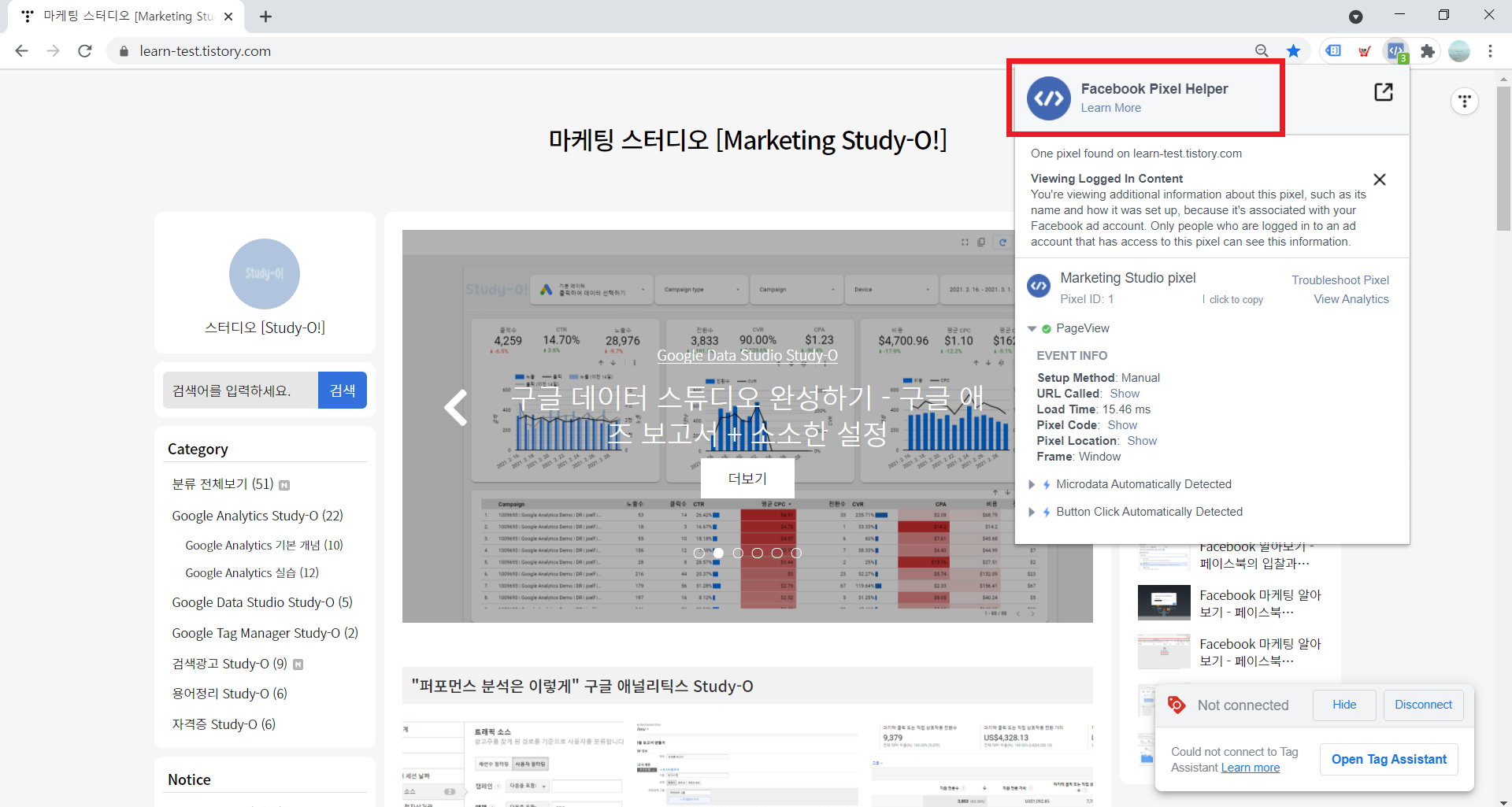Open Google Data Studio Study-O (5) category
Image resolution: width=1512 pixels, height=807 pixels.
[x=262, y=602]
